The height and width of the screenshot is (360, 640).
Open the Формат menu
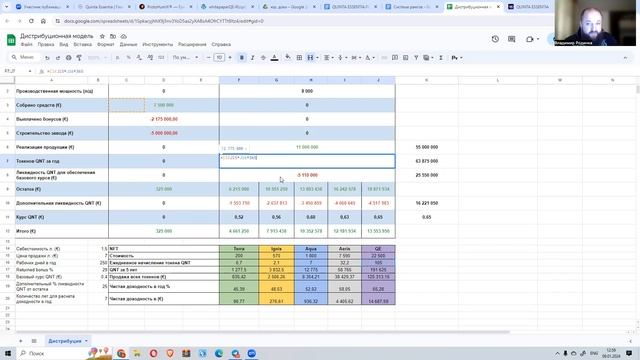coord(106,44)
